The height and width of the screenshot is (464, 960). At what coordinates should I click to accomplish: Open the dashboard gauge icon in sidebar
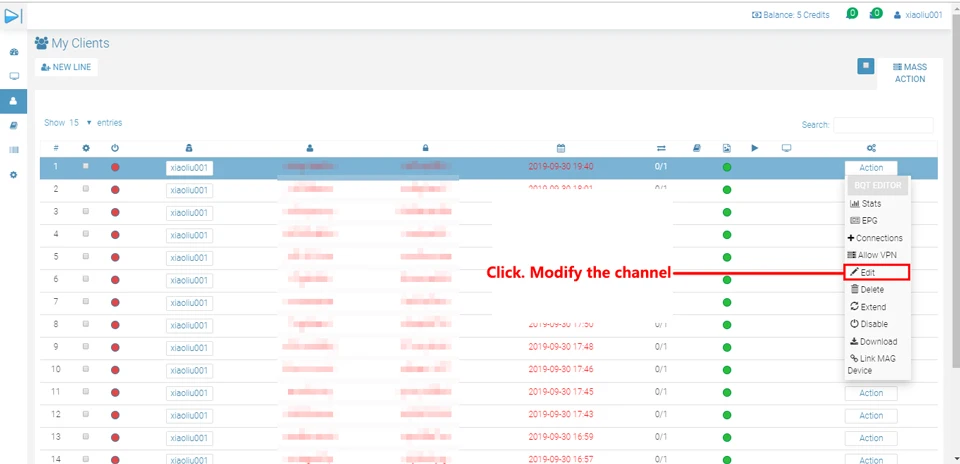coord(13,53)
